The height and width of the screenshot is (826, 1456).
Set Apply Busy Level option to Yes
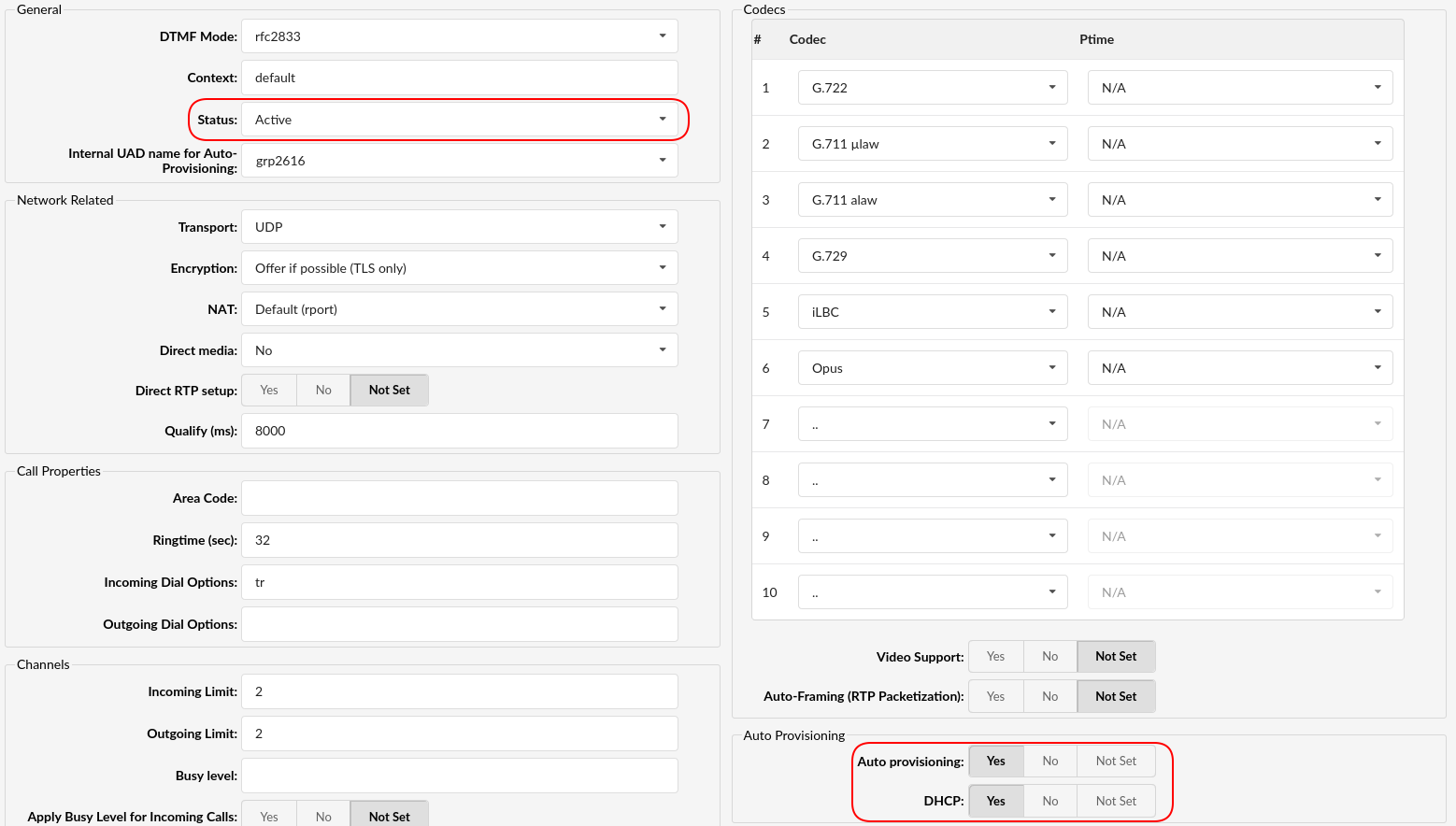[x=269, y=816]
